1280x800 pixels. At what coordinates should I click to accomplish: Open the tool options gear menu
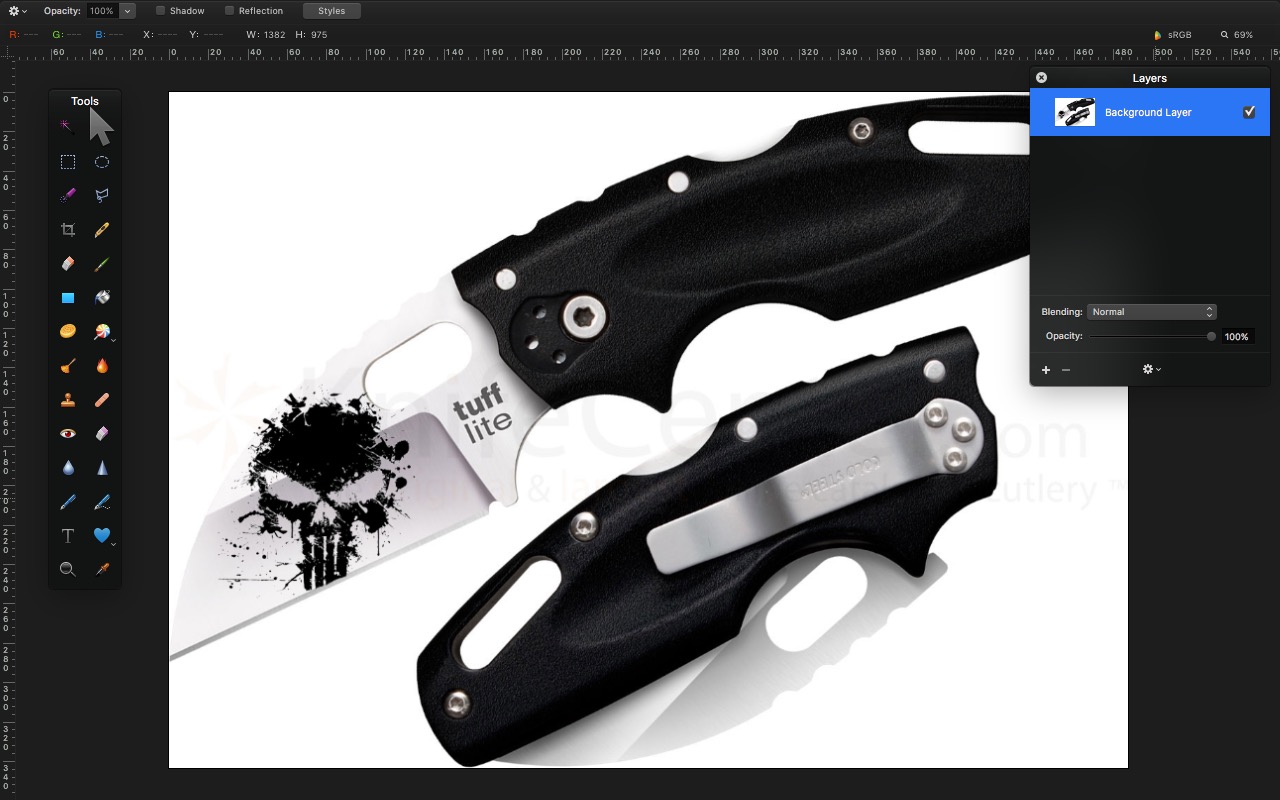(x=17, y=11)
